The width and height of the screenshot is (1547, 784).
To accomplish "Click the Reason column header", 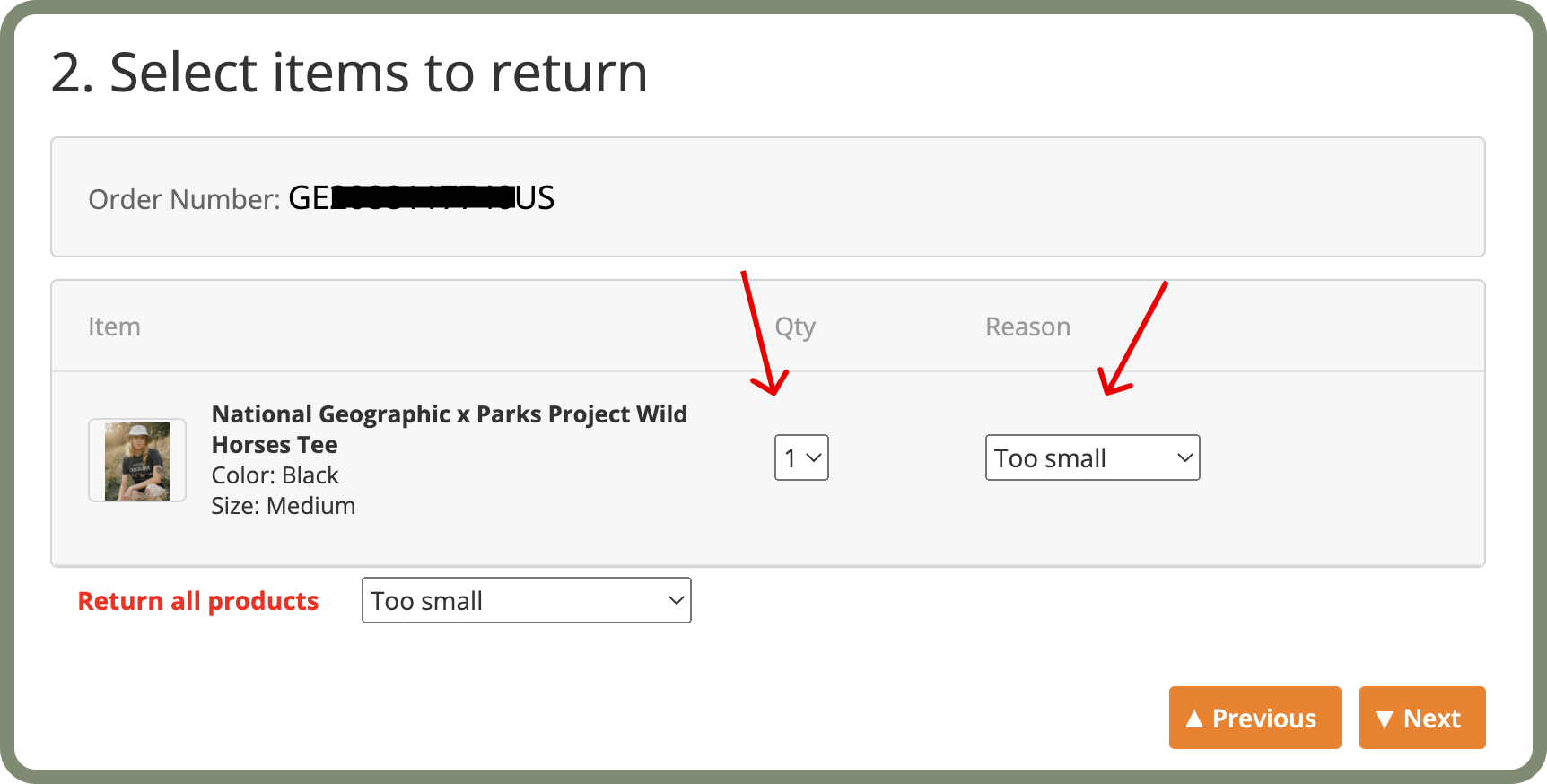I will (x=1027, y=326).
